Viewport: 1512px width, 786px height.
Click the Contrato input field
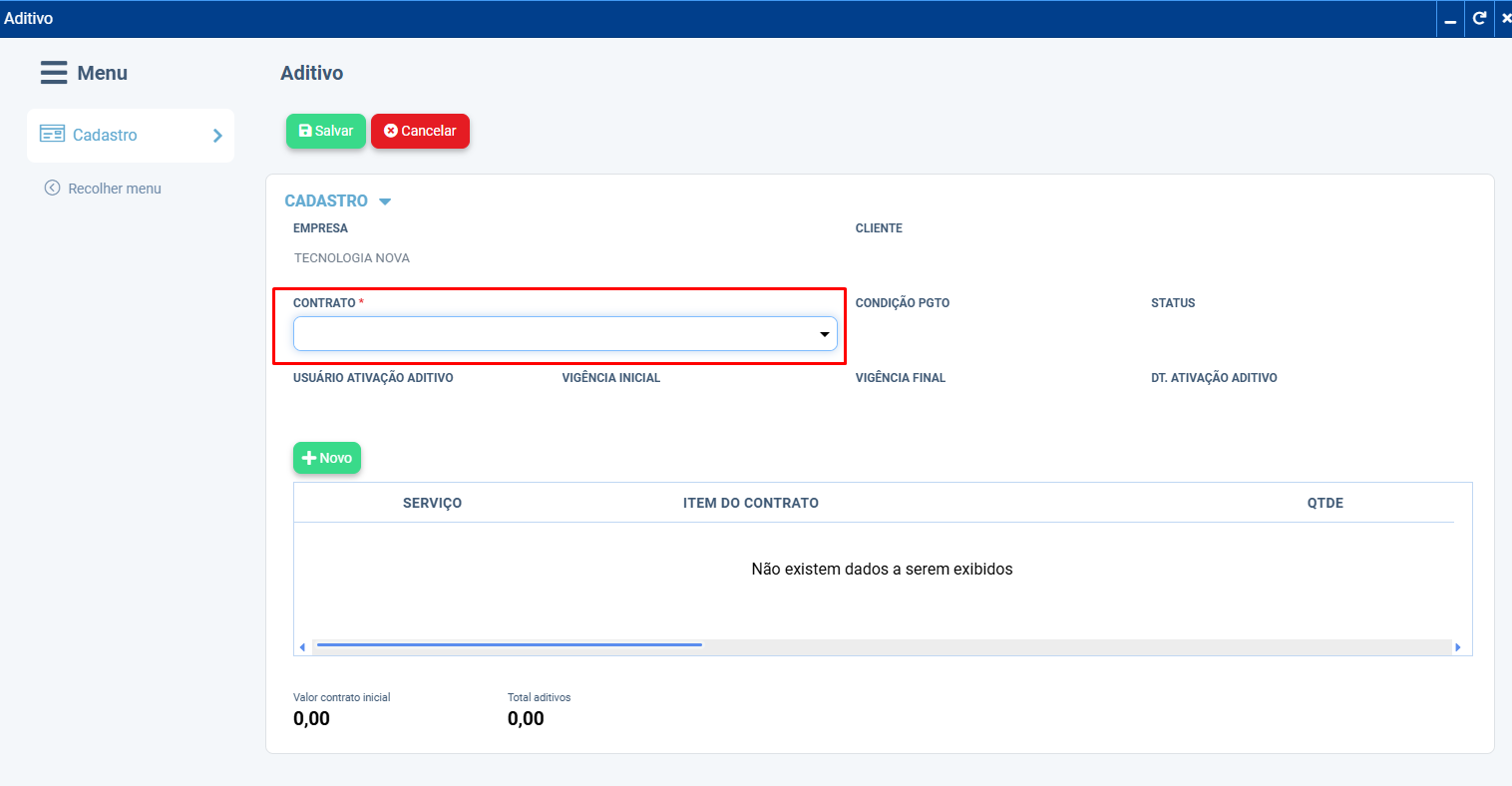566,334
